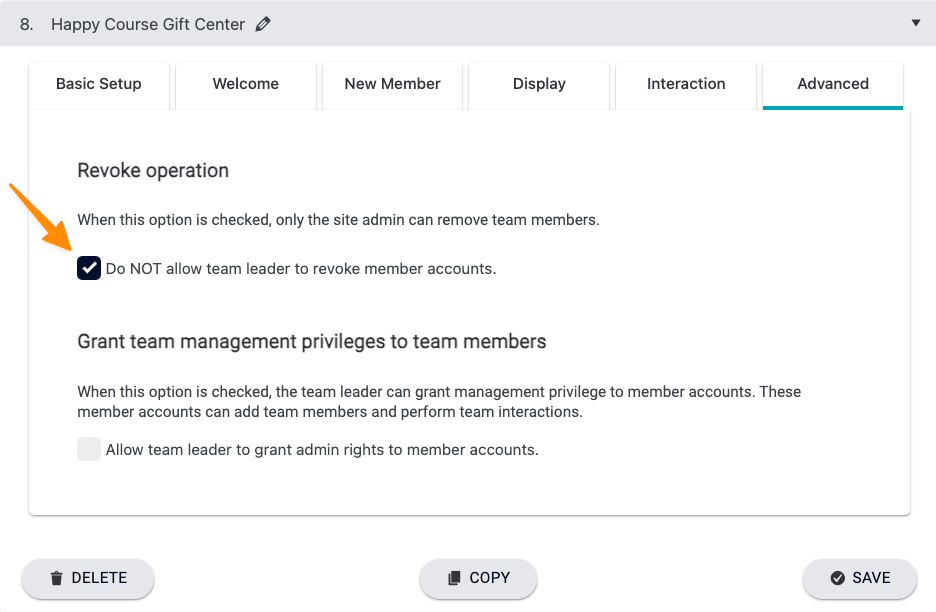The image size is (936, 612).
Task: Click the pencil icon to rename the gift center
Action: [263, 24]
